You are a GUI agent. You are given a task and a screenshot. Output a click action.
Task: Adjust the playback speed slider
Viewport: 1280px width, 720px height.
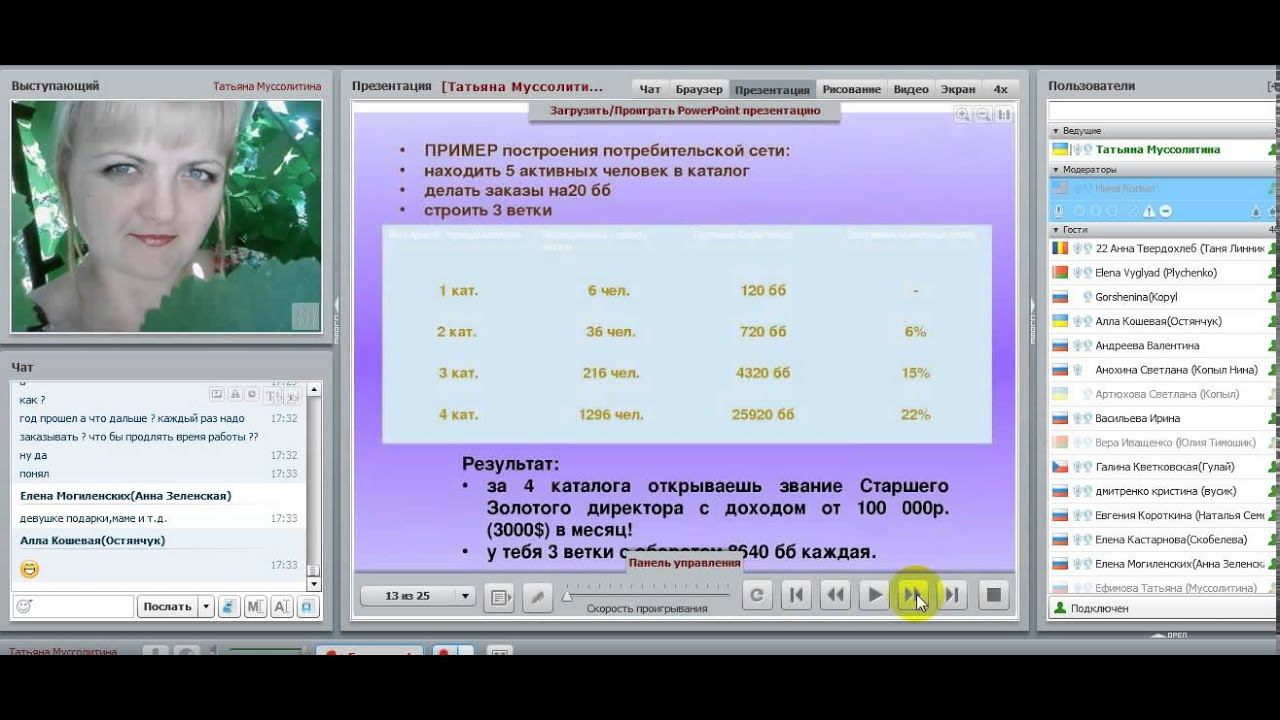pyautogui.click(x=567, y=595)
